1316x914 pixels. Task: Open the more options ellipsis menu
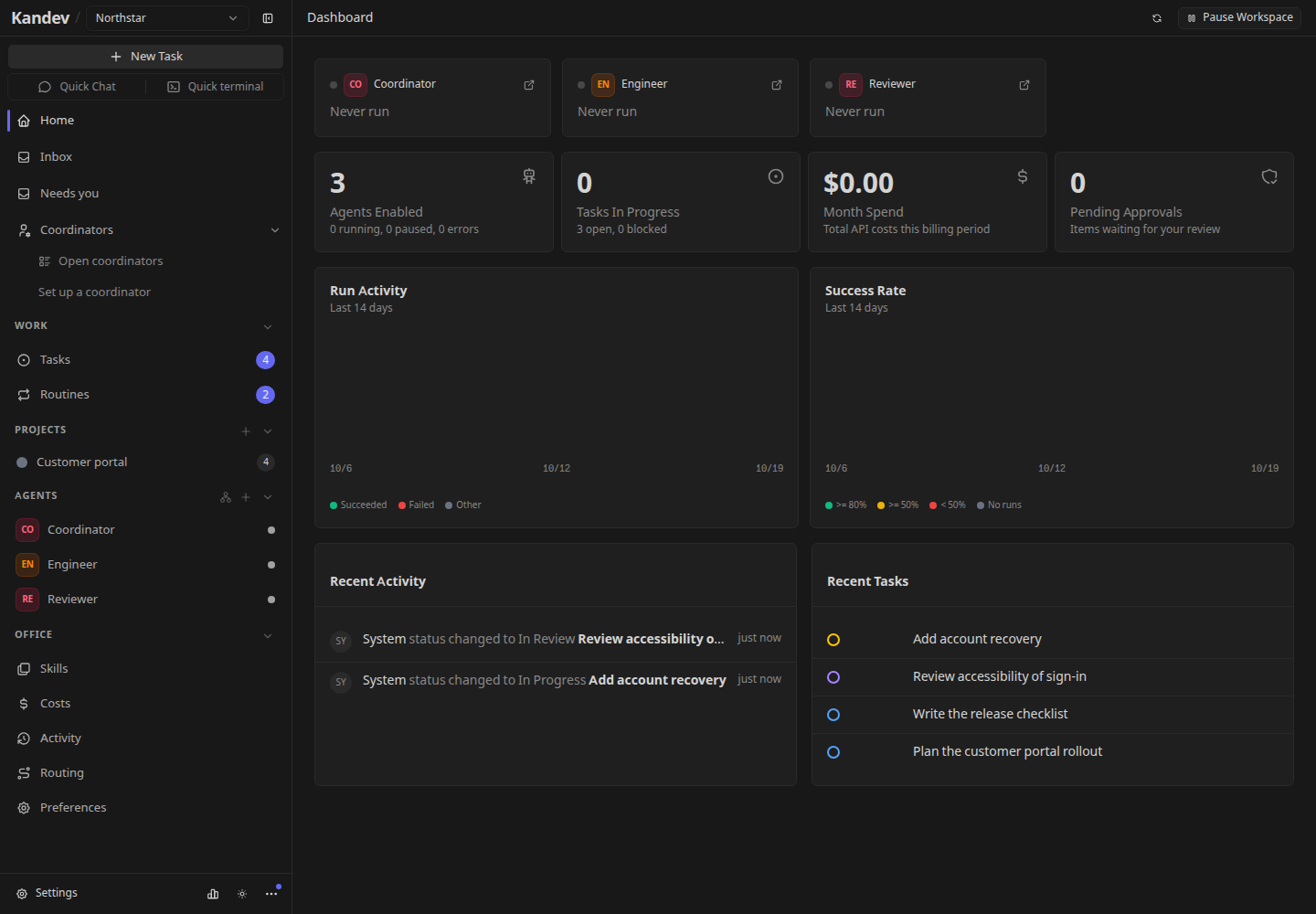[271, 894]
